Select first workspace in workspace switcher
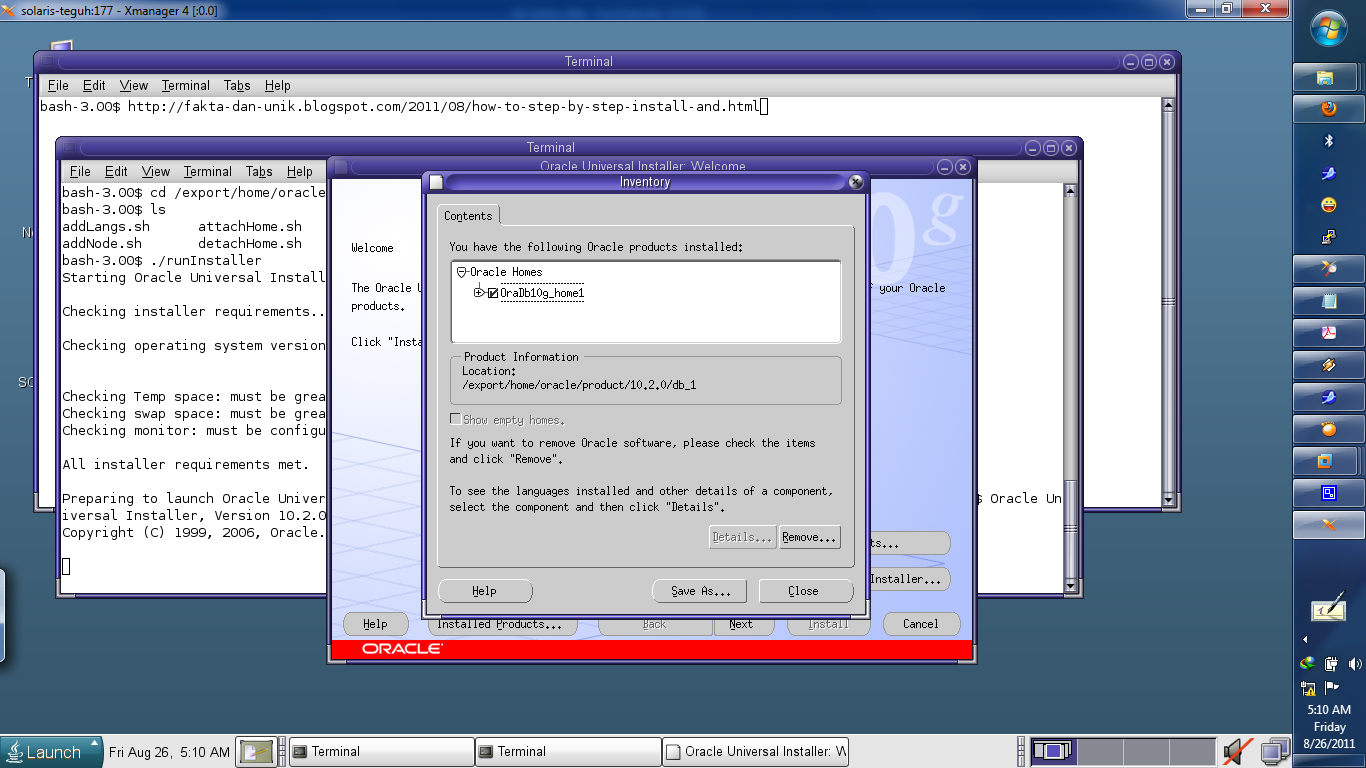1366x768 pixels. pyautogui.click(x=1052, y=751)
